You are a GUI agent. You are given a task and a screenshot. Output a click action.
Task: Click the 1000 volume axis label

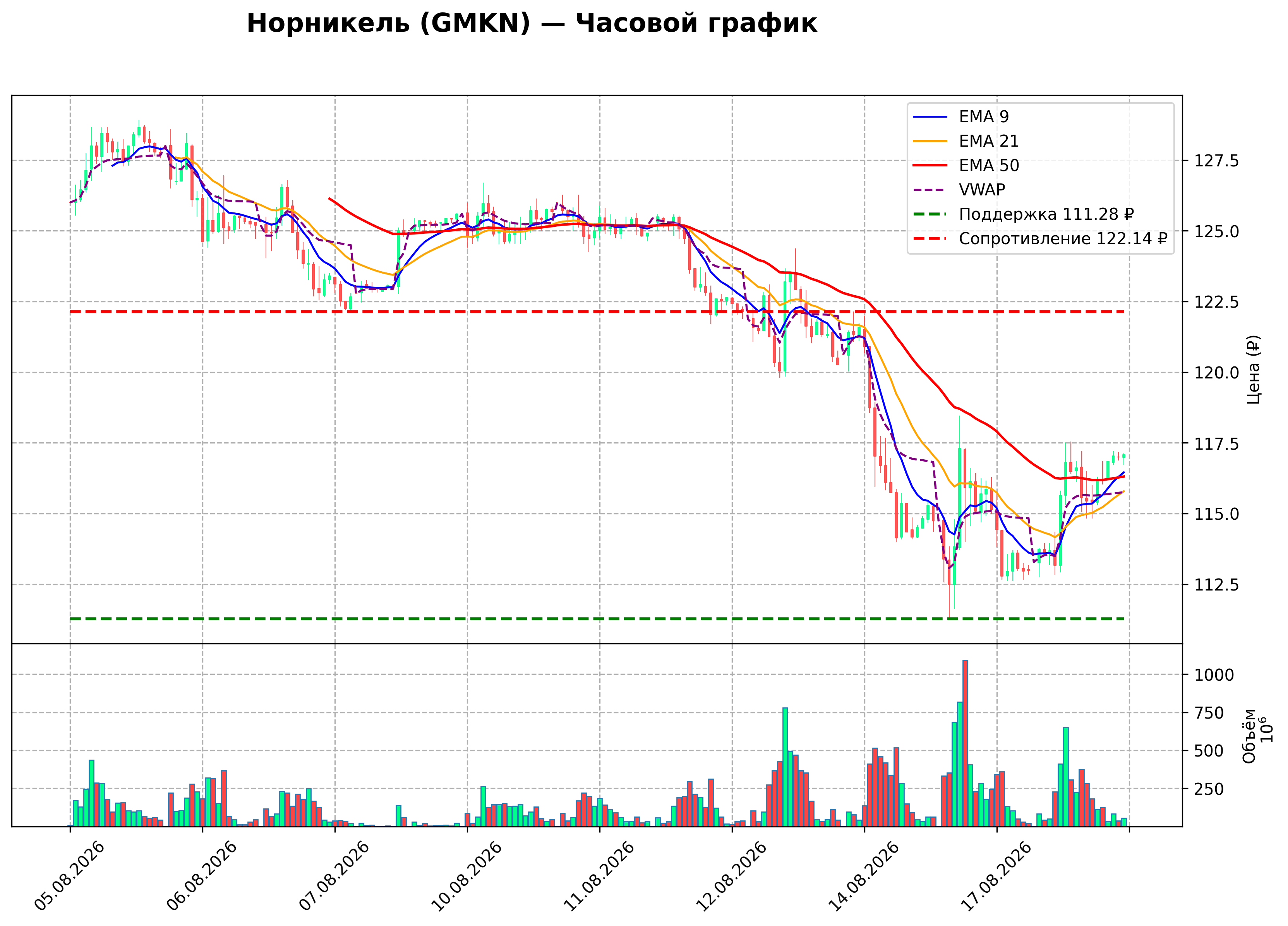pyautogui.click(x=1214, y=675)
